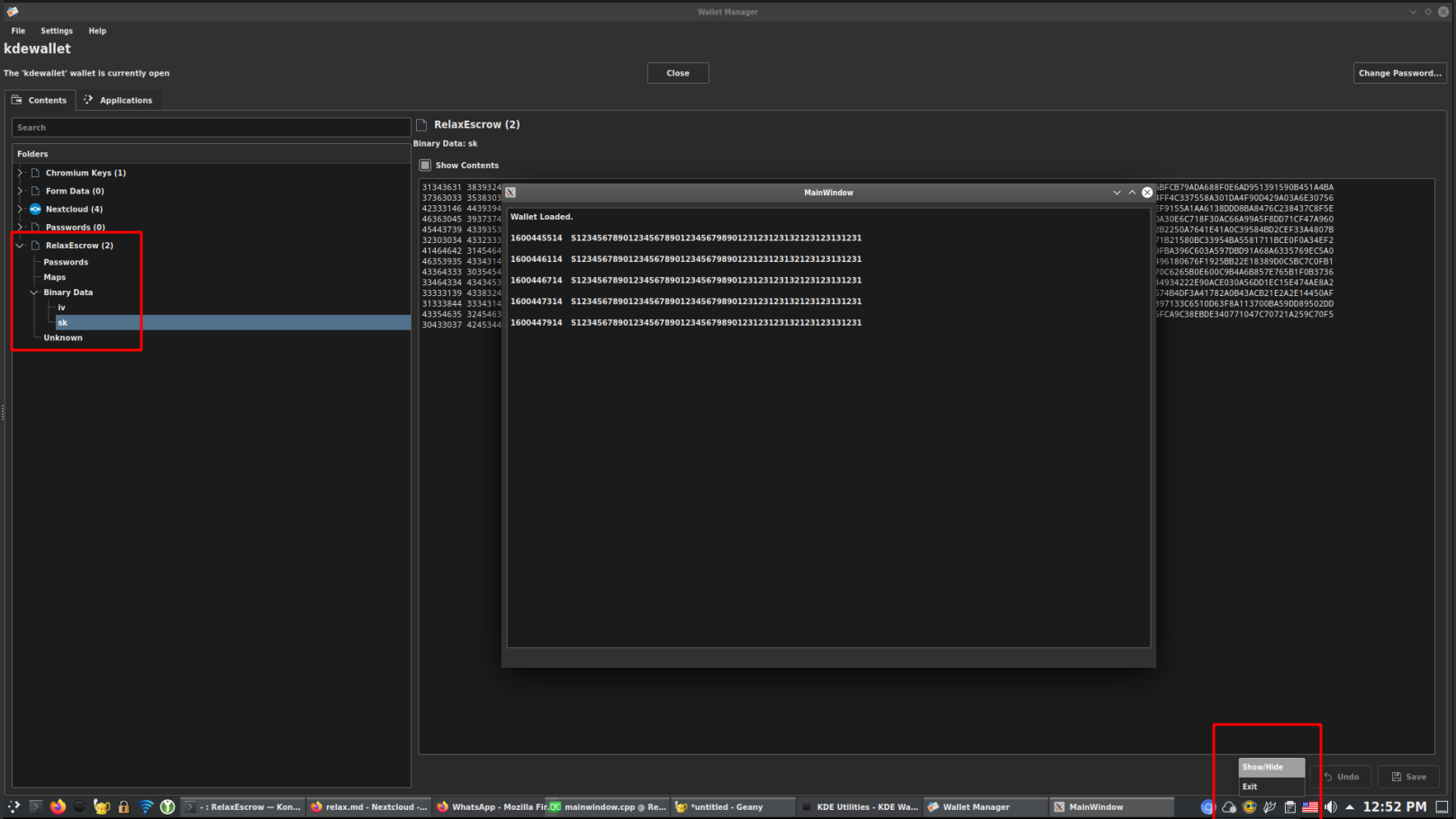Select the iv binary data entry
The image size is (1456, 819).
pos(61,308)
